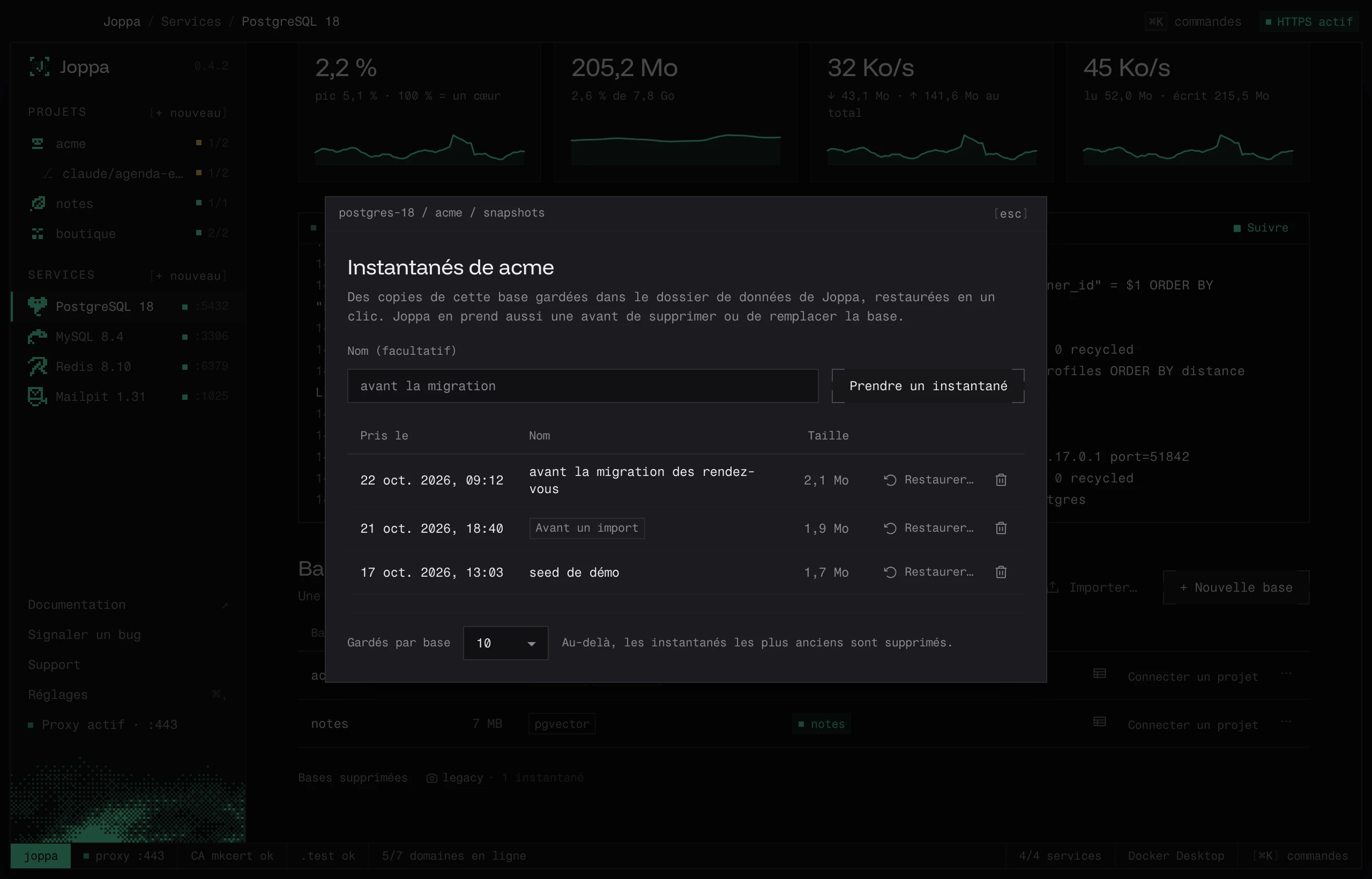Click the joppa status bar tab
Screen dimensions: 1372x879
click(x=41, y=855)
